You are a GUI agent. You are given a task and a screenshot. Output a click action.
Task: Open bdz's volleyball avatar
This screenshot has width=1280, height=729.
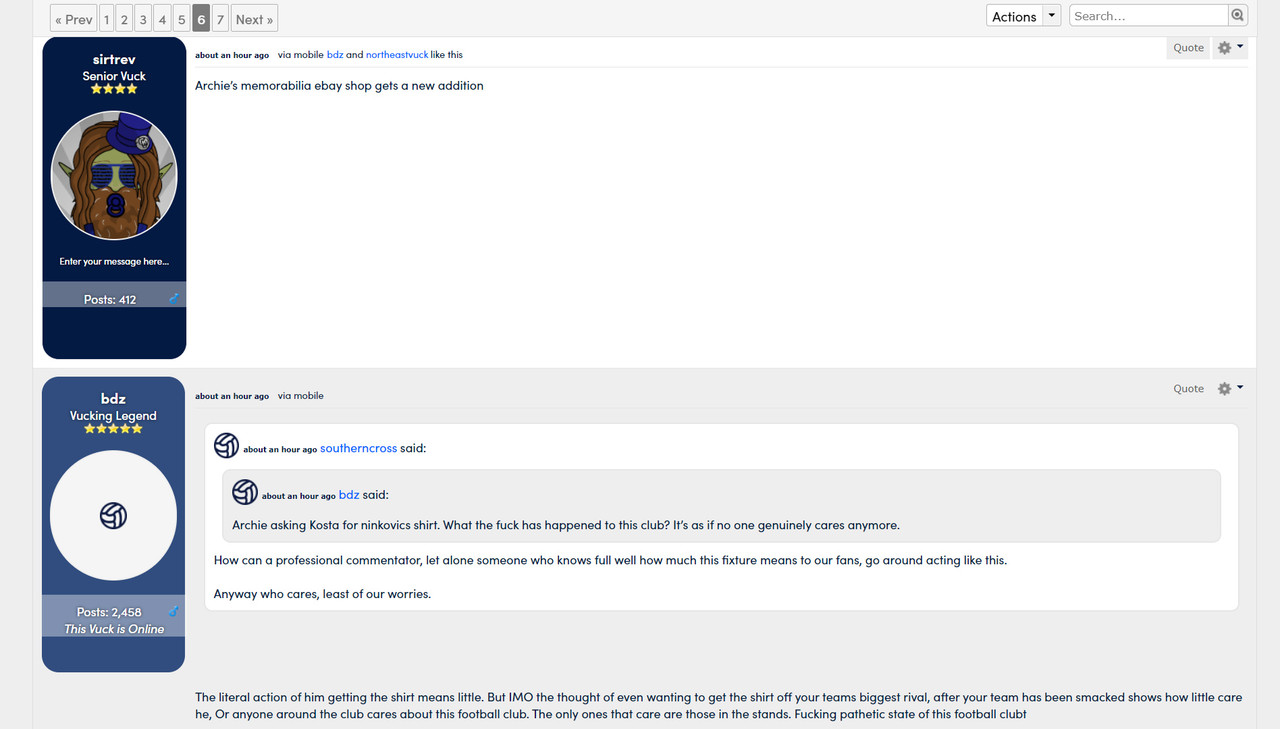pyautogui.click(x=114, y=515)
